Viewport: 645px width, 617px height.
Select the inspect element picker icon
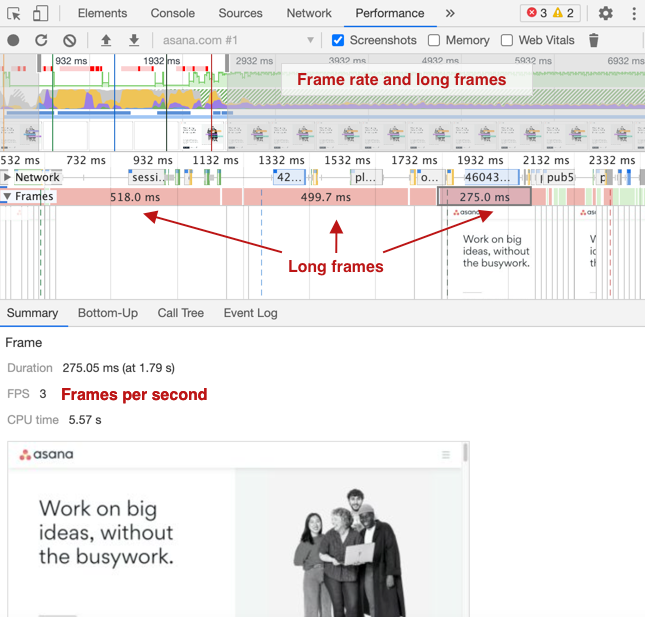14,14
